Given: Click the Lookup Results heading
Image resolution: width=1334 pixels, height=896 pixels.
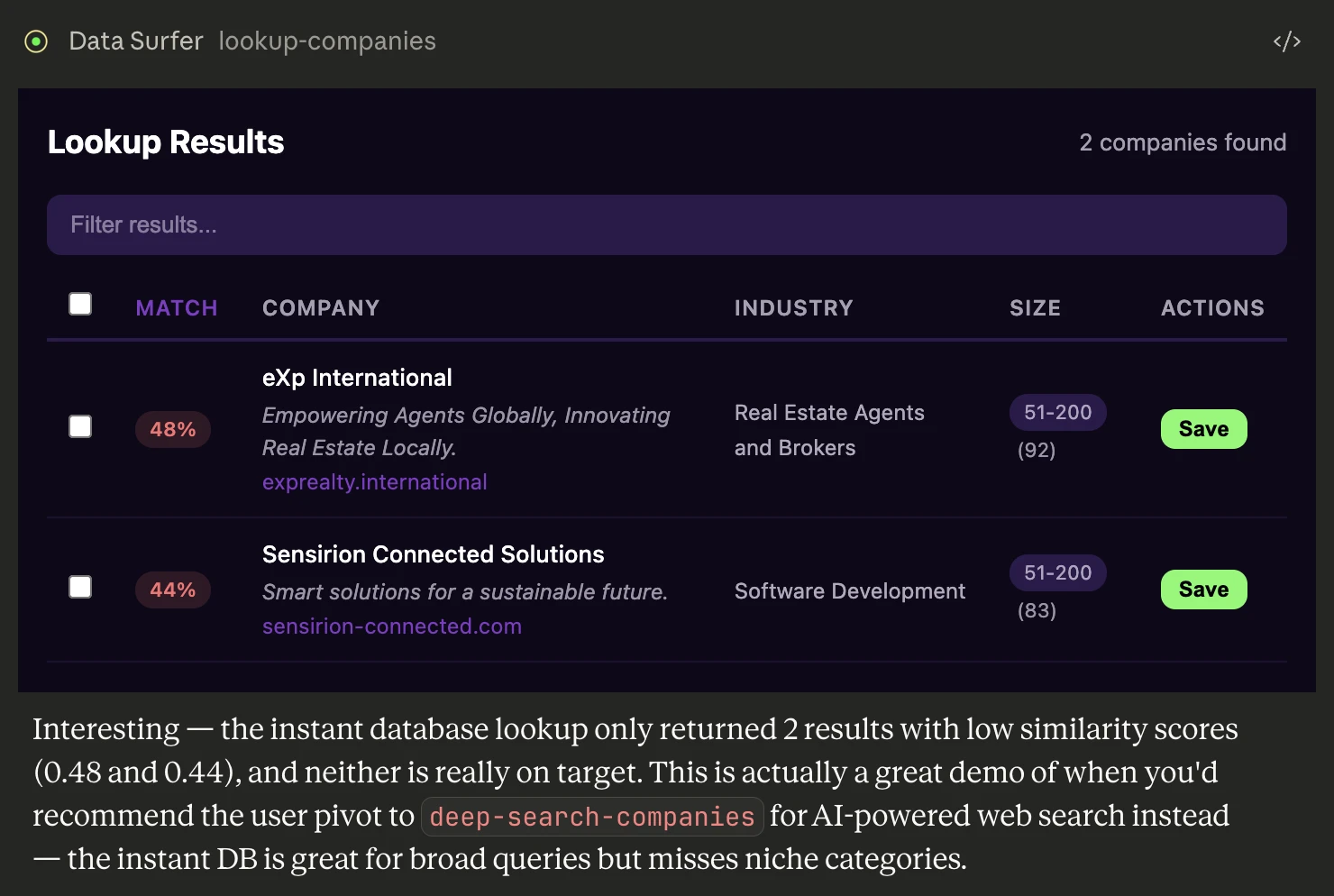Looking at the screenshot, I should 166,142.
